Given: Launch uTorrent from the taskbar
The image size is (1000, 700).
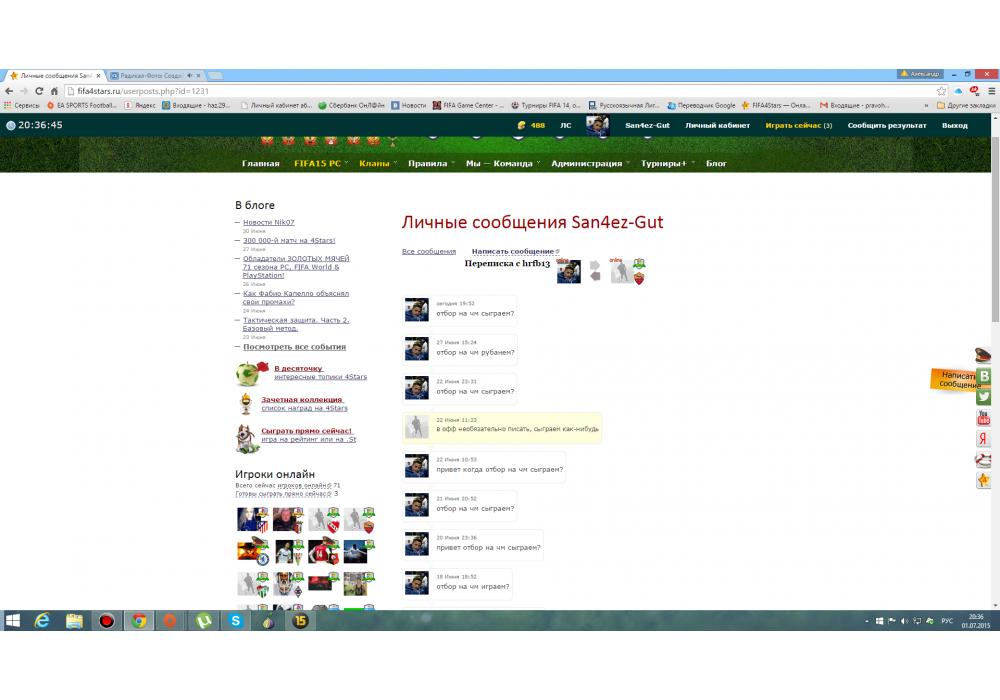Looking at the screenshot, I should 203,621.
